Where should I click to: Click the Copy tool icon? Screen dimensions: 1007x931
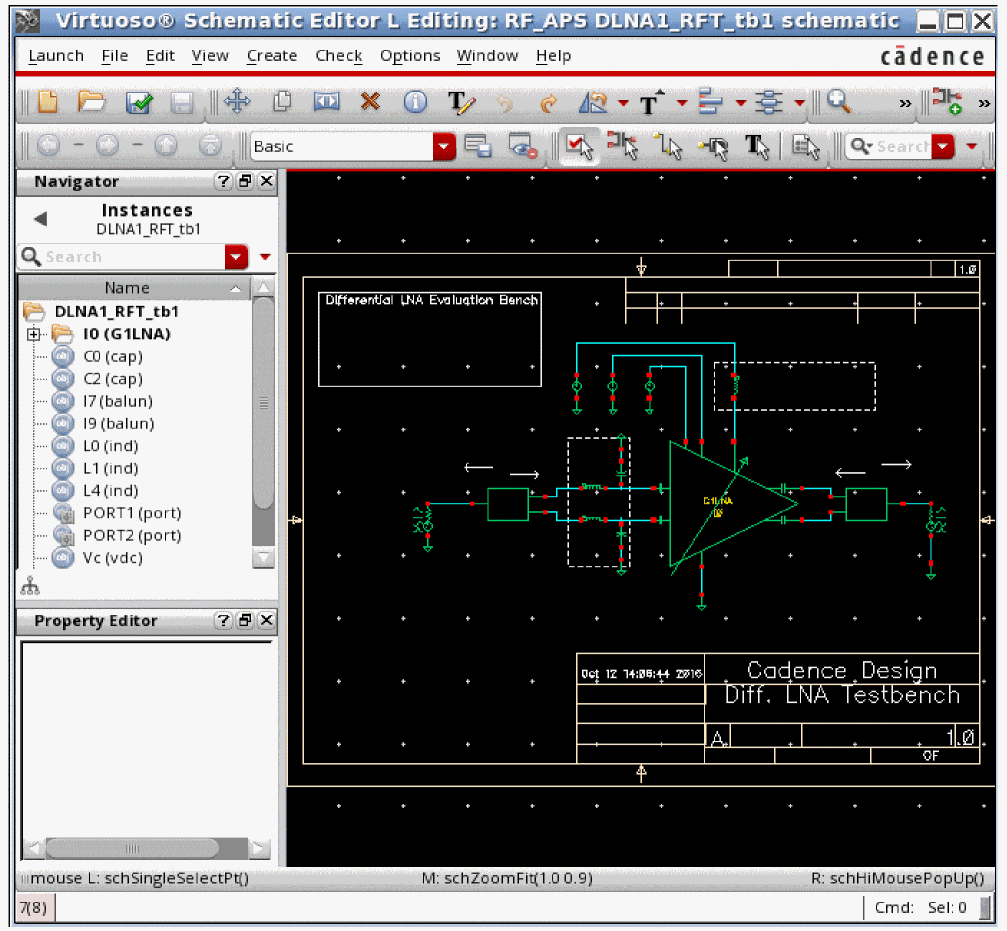282,102
